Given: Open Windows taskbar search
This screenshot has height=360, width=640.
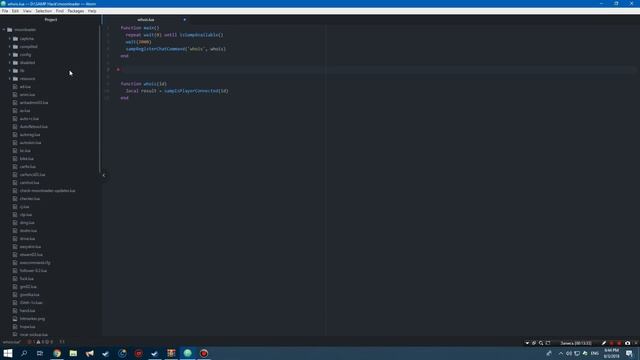Looking at the screenshot, I should point(24,353).
